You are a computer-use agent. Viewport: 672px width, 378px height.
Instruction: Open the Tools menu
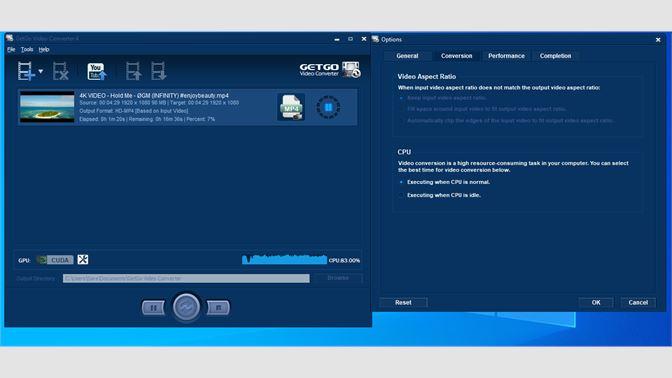tap(27, 49)
